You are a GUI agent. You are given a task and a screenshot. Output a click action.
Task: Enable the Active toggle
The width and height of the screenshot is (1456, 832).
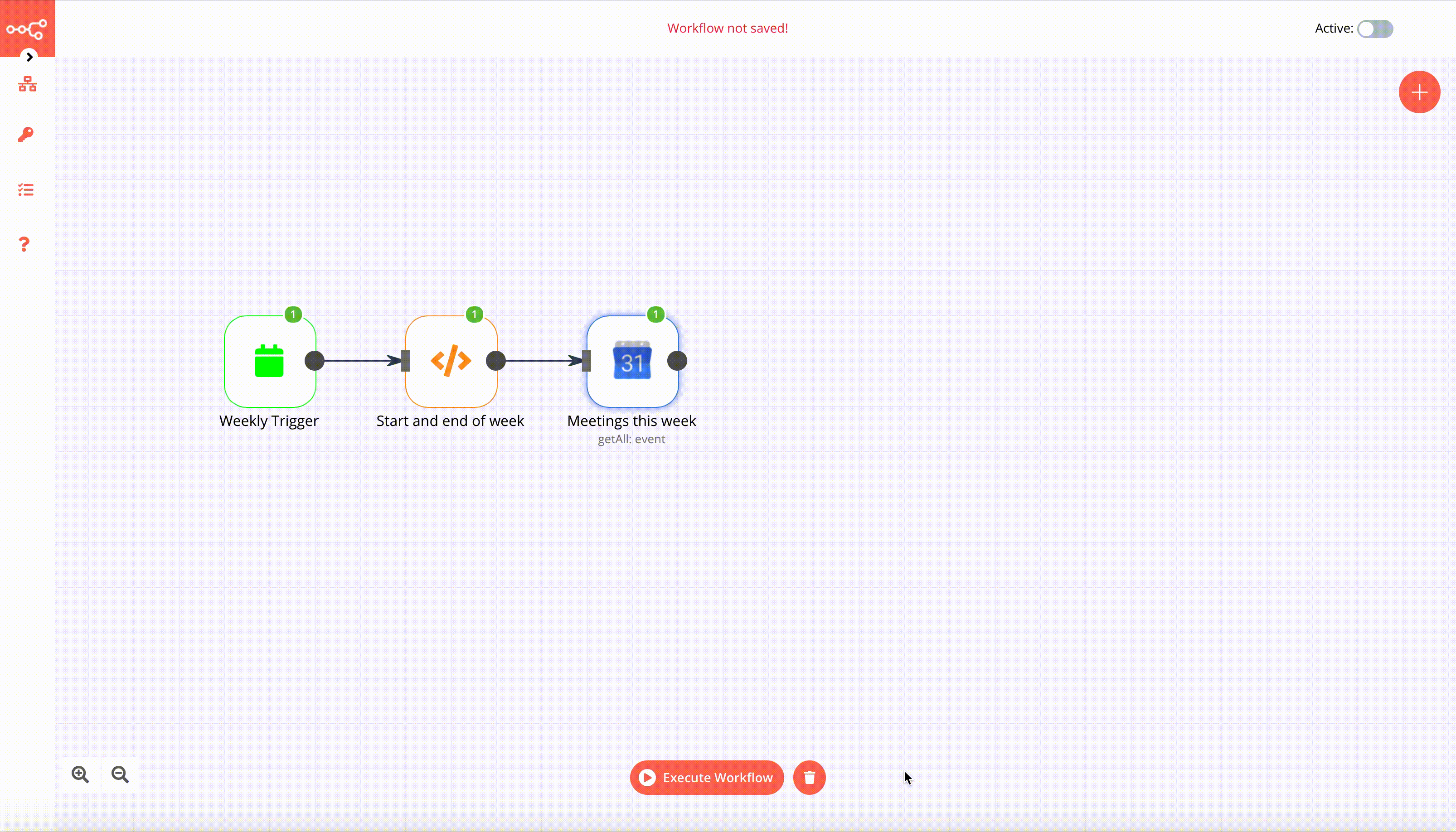click(1375, 29)
